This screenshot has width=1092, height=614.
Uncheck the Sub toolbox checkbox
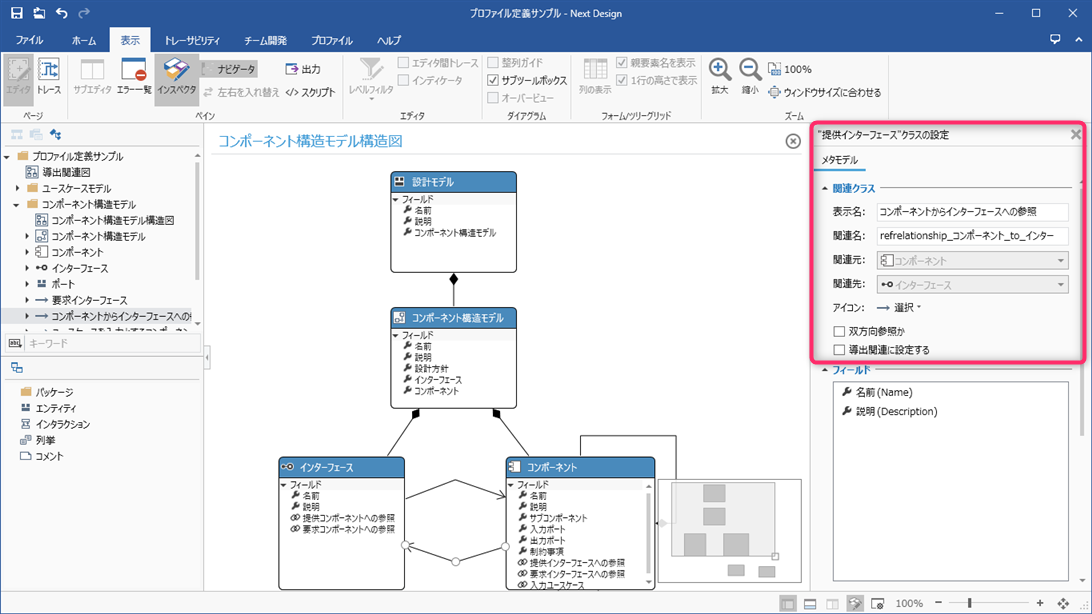click(493, 80)
